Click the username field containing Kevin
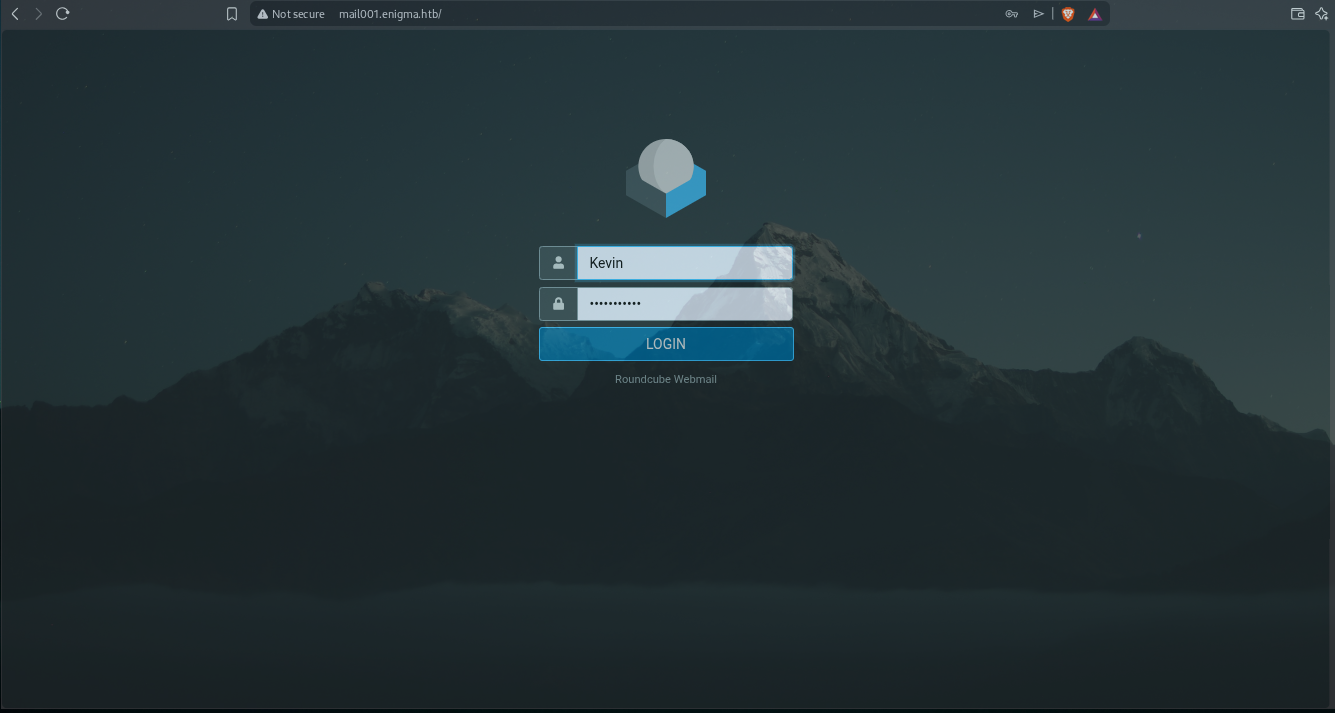The image size is (1335, 713). tap(685, 263)
